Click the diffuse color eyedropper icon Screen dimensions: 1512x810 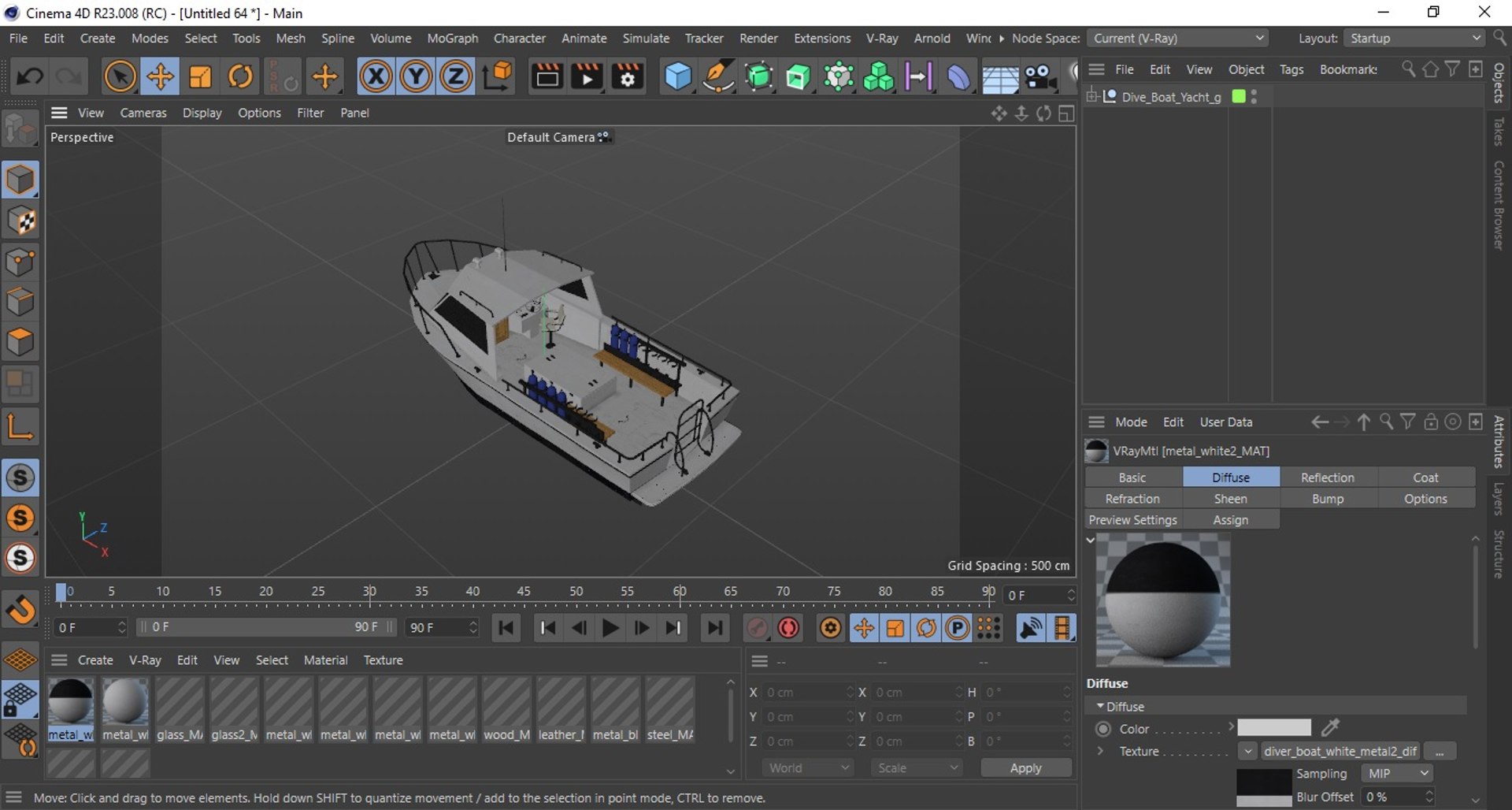pyautogui.click(x=1330, y=727)
